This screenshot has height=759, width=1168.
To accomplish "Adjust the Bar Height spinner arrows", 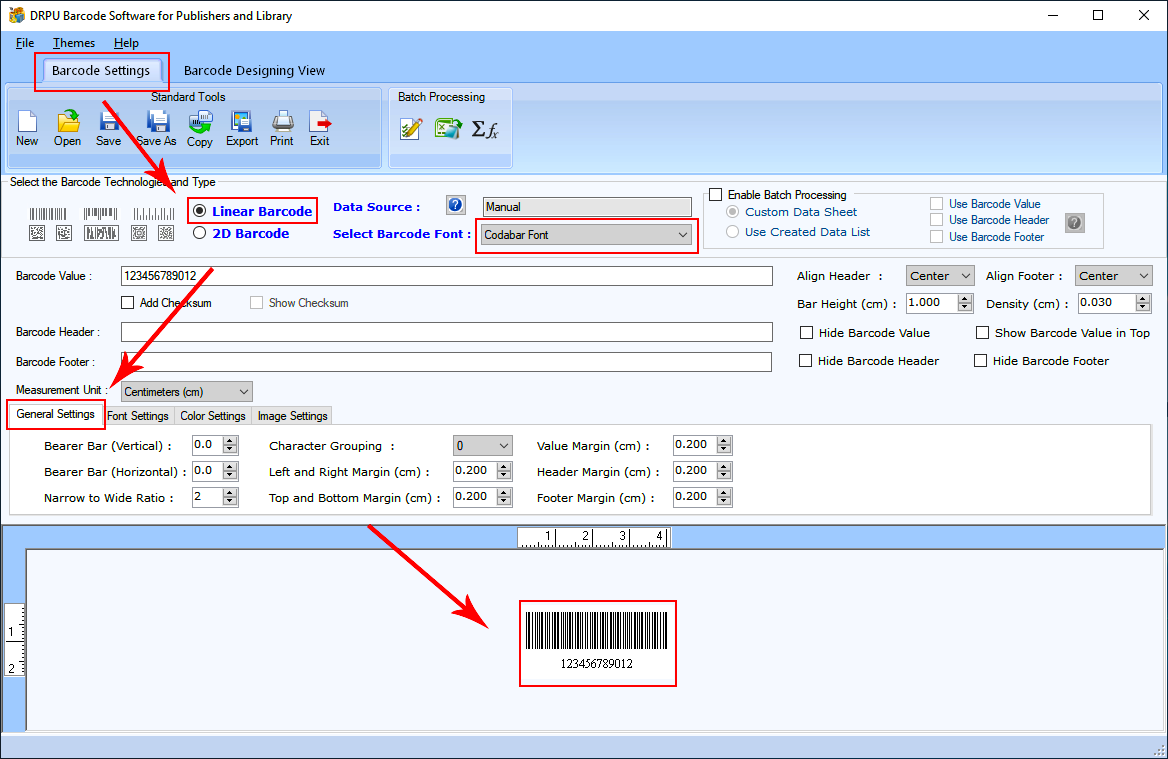I will coord(965,302).
